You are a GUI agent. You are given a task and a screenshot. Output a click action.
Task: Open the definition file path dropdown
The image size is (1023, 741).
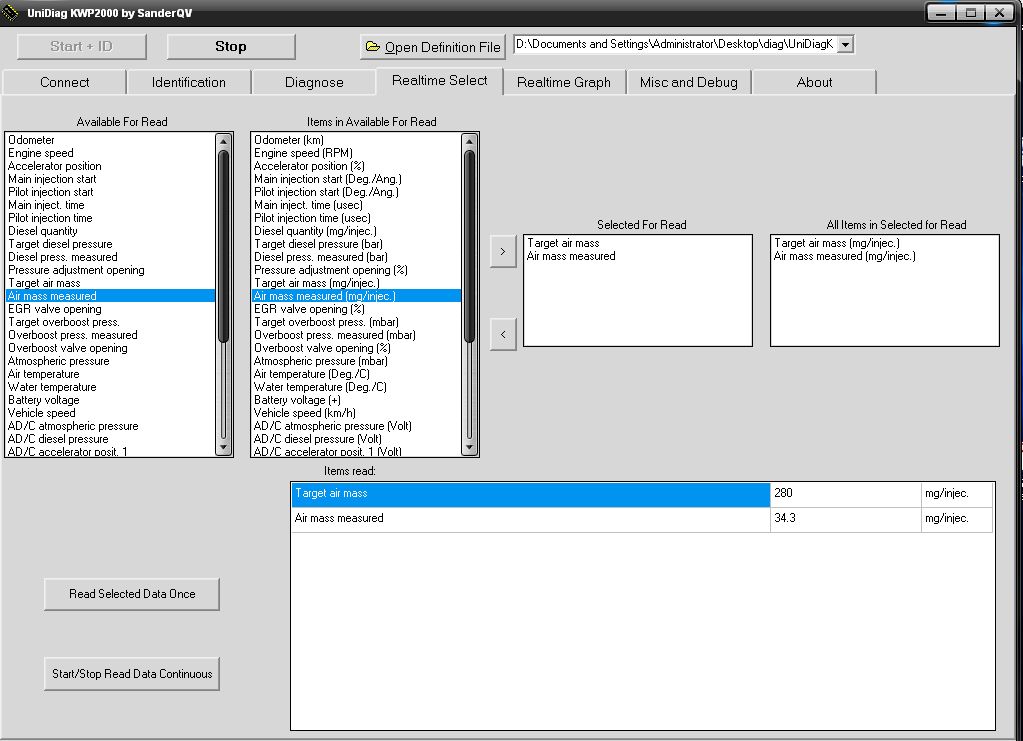[x=845, y=45]
